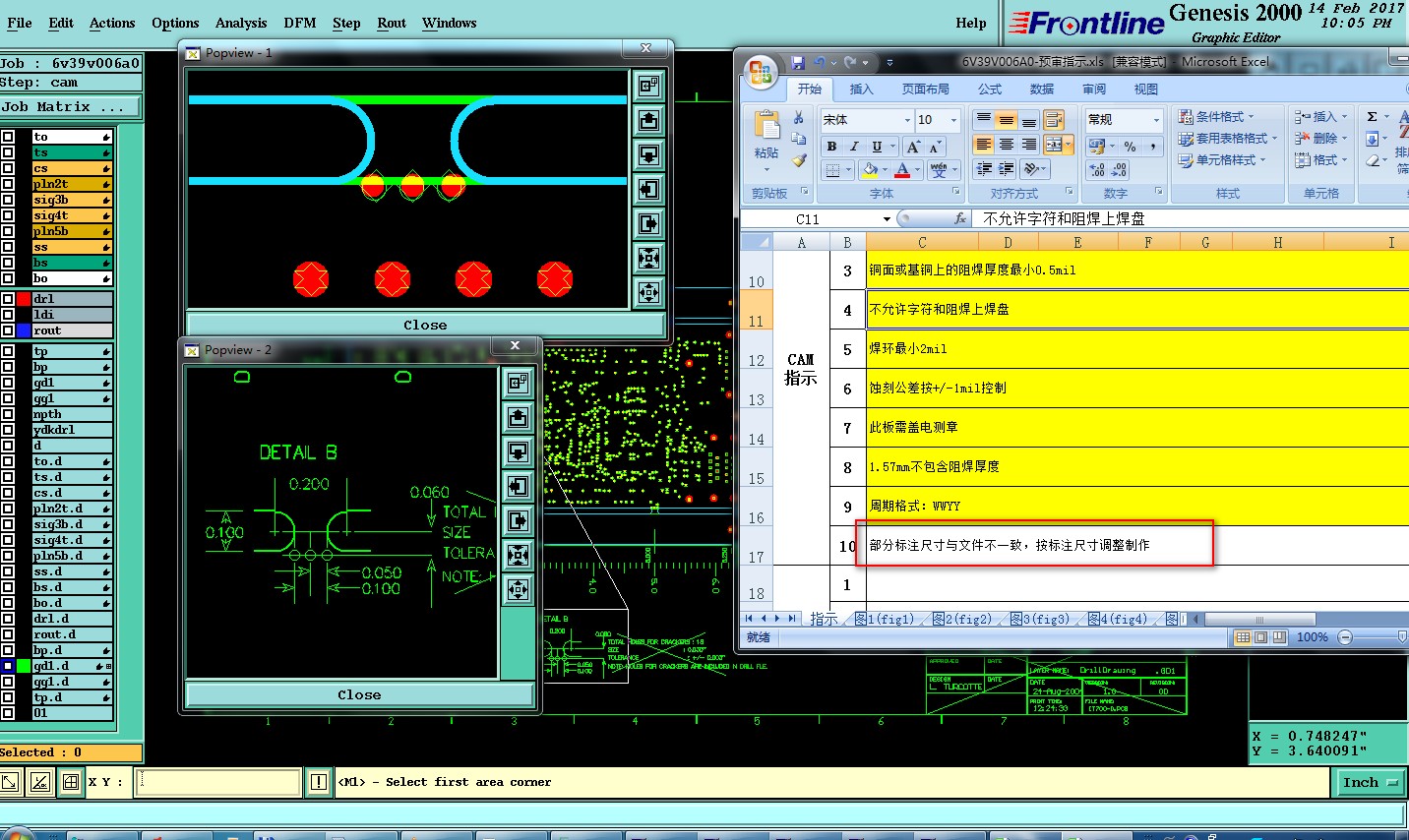Click the Underline icon in the Excel ribbon
This screenshot has height=840, width=1409.
tap(876, 146)
